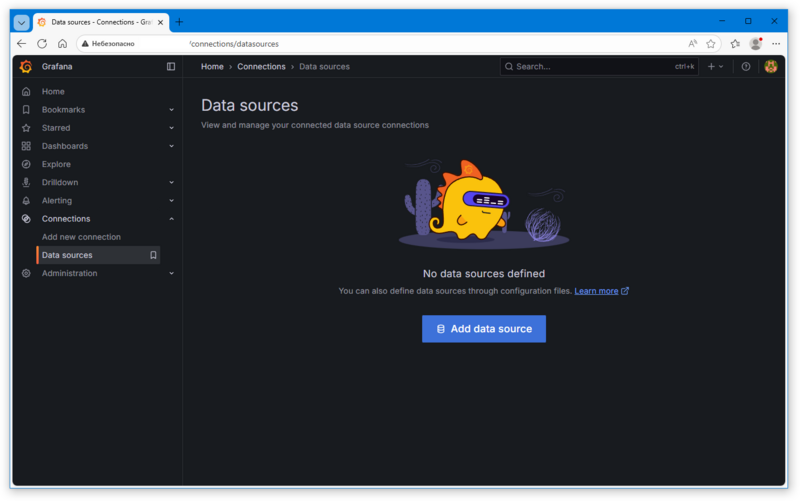Click the browser home icon

click(62, 43)
